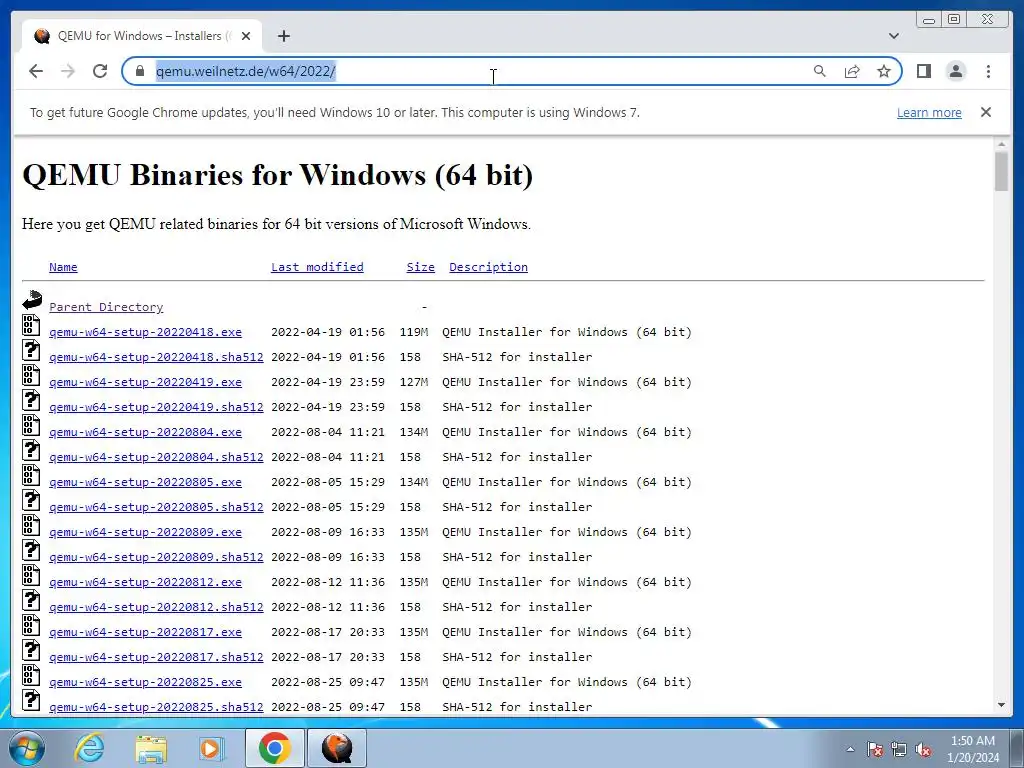Download qemu-w64-setup-20220419.exe
The image size is (1024, 768).
pyautogui.click(x=145, y=382)
